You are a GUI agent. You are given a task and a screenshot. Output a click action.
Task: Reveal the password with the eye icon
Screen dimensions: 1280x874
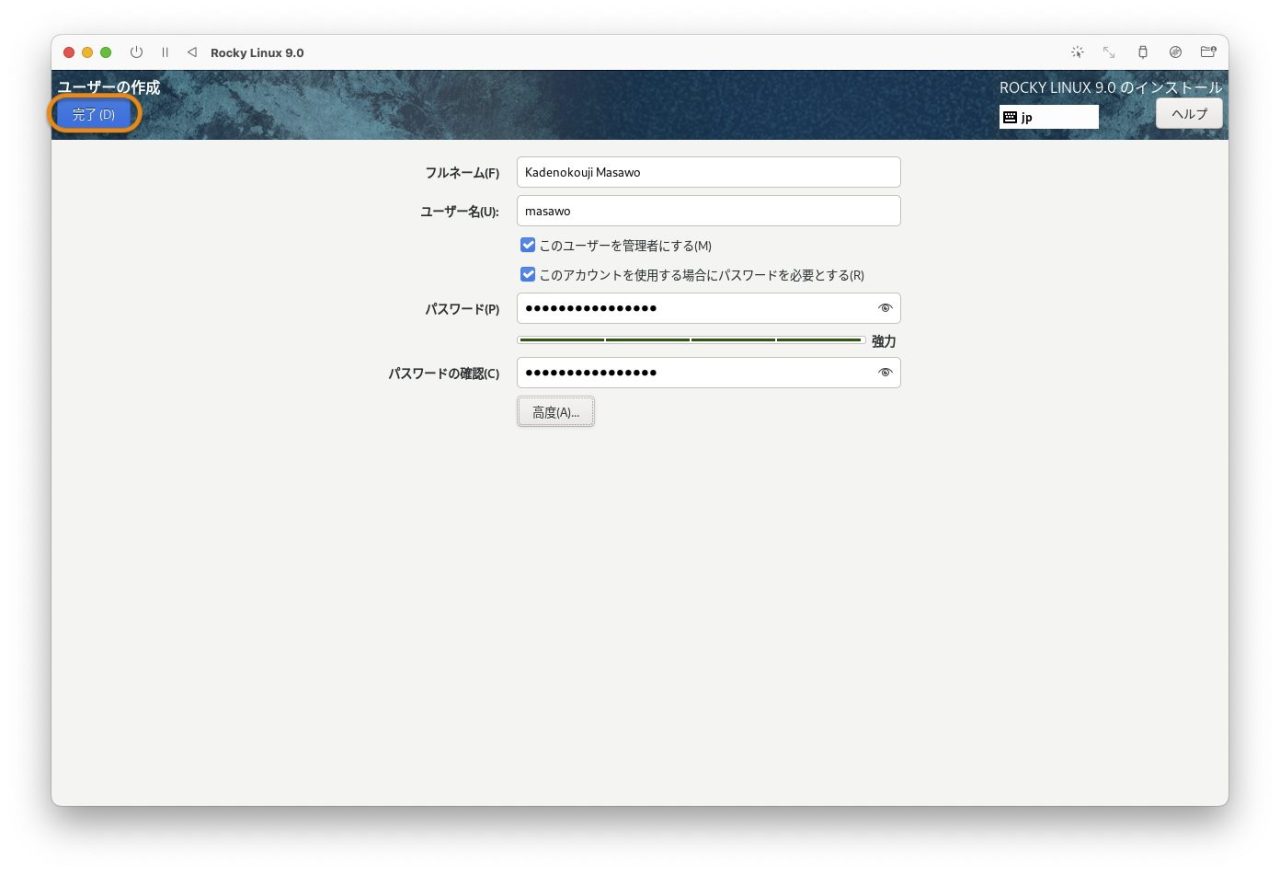(x=885, y=308)
